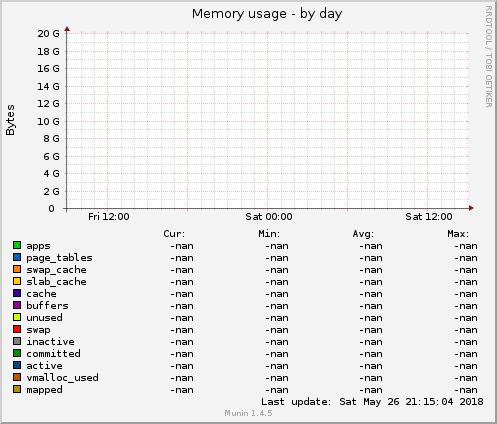The width and height of the screenshot is (497, 424).
Task: Click the yellow slab_cache legend swatch
Action: [17, 281]
